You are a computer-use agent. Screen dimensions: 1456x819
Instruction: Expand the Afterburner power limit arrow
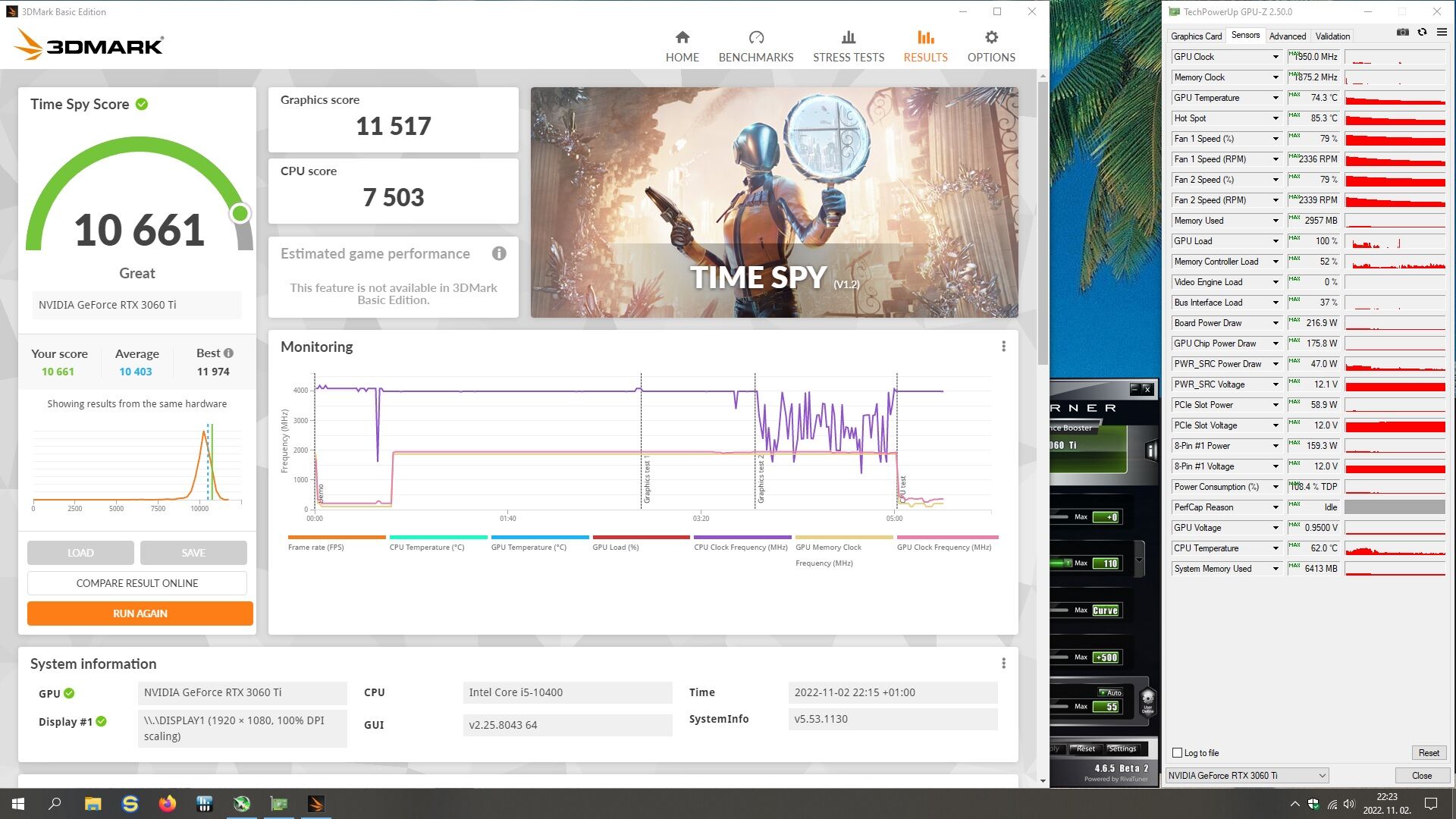point(1139,560)
